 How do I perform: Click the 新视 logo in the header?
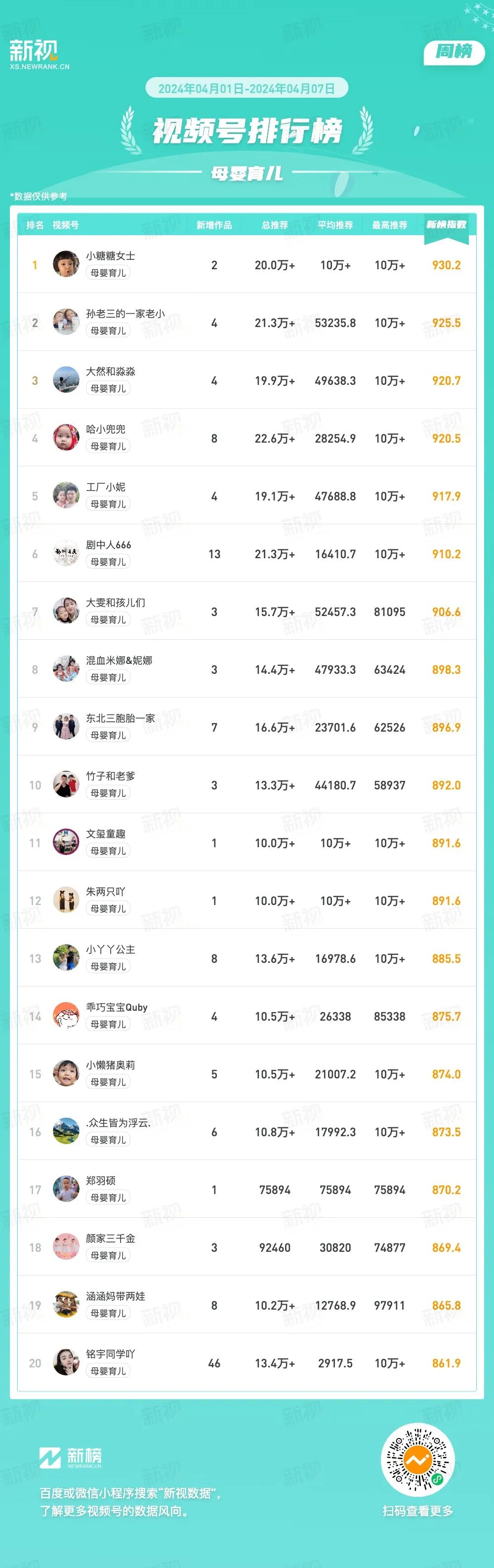point(40,54)
